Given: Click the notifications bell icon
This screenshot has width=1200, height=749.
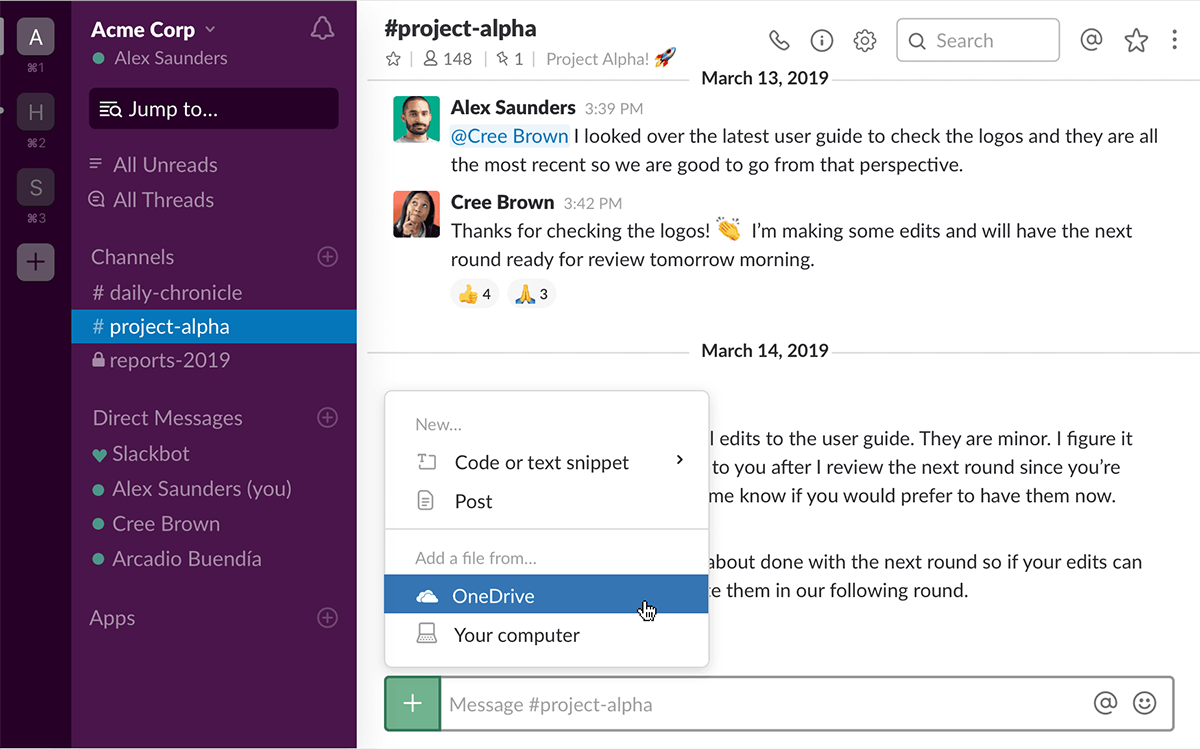Looking at the screenshot, I should [322, 29].
